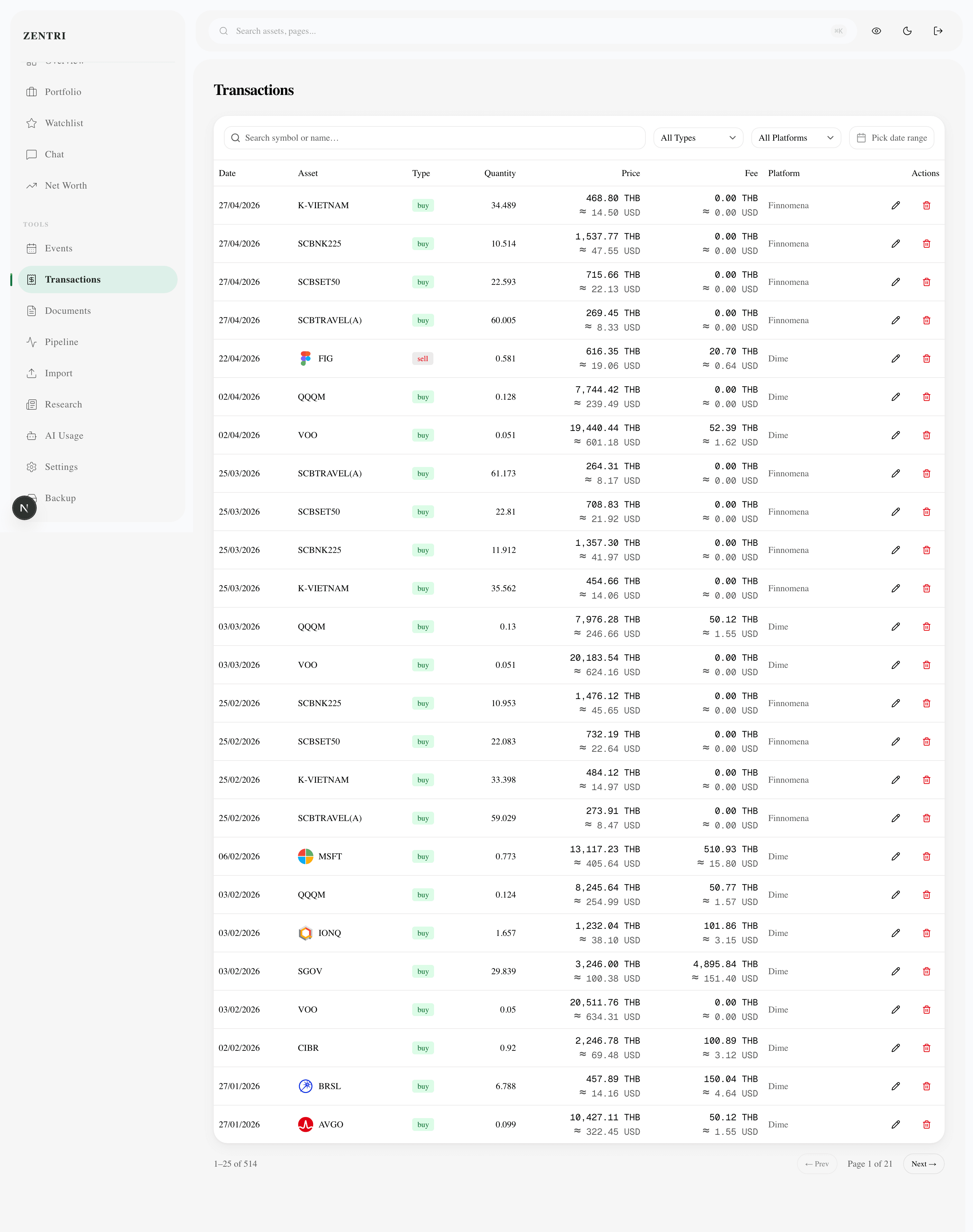This screenshot has width=973, height=1232.
Task: Edit QQQM transaction dated 02/04/2026
Action: click(895, 397)
